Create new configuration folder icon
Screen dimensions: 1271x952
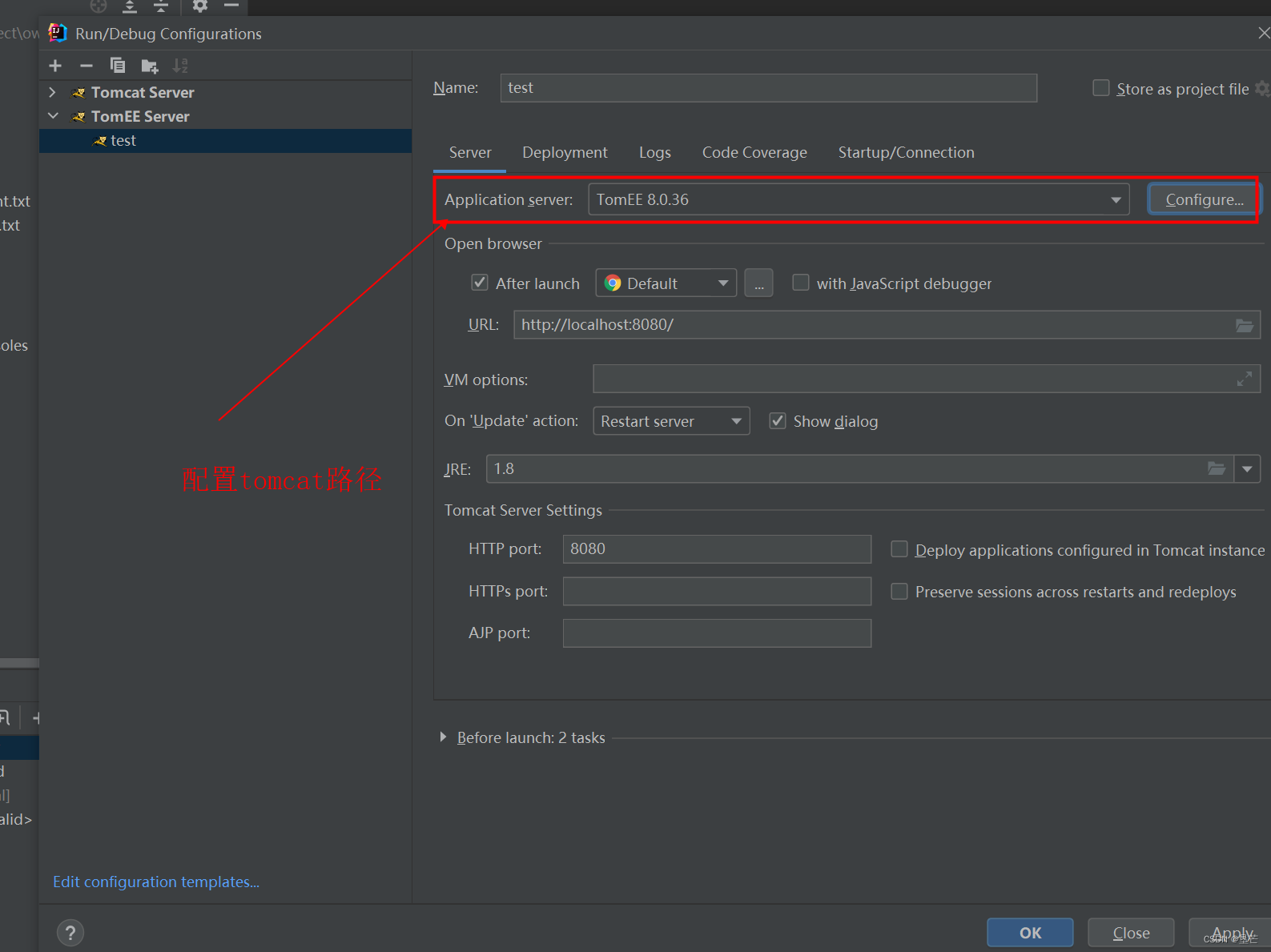[150, 66]
